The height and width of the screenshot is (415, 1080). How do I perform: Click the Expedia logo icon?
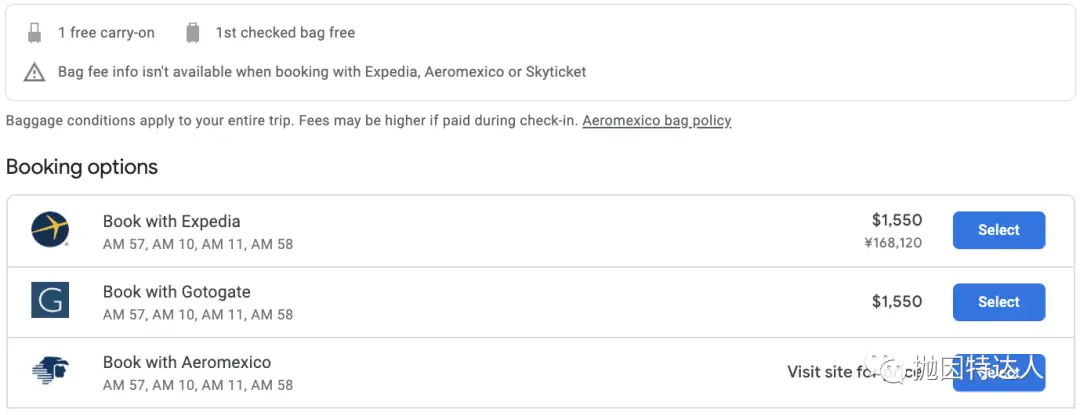click(50, 230)
